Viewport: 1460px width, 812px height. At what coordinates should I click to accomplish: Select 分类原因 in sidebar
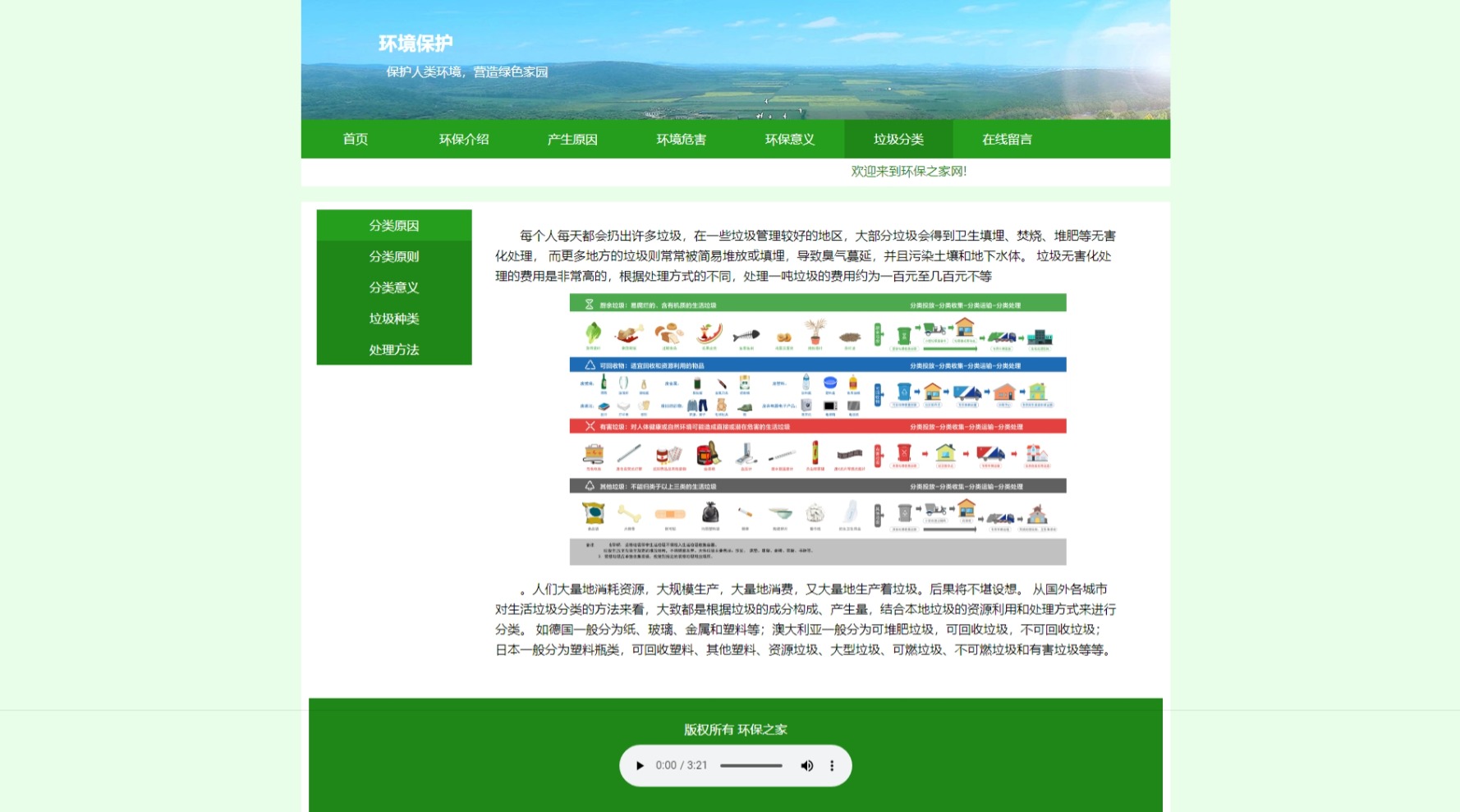393,225
